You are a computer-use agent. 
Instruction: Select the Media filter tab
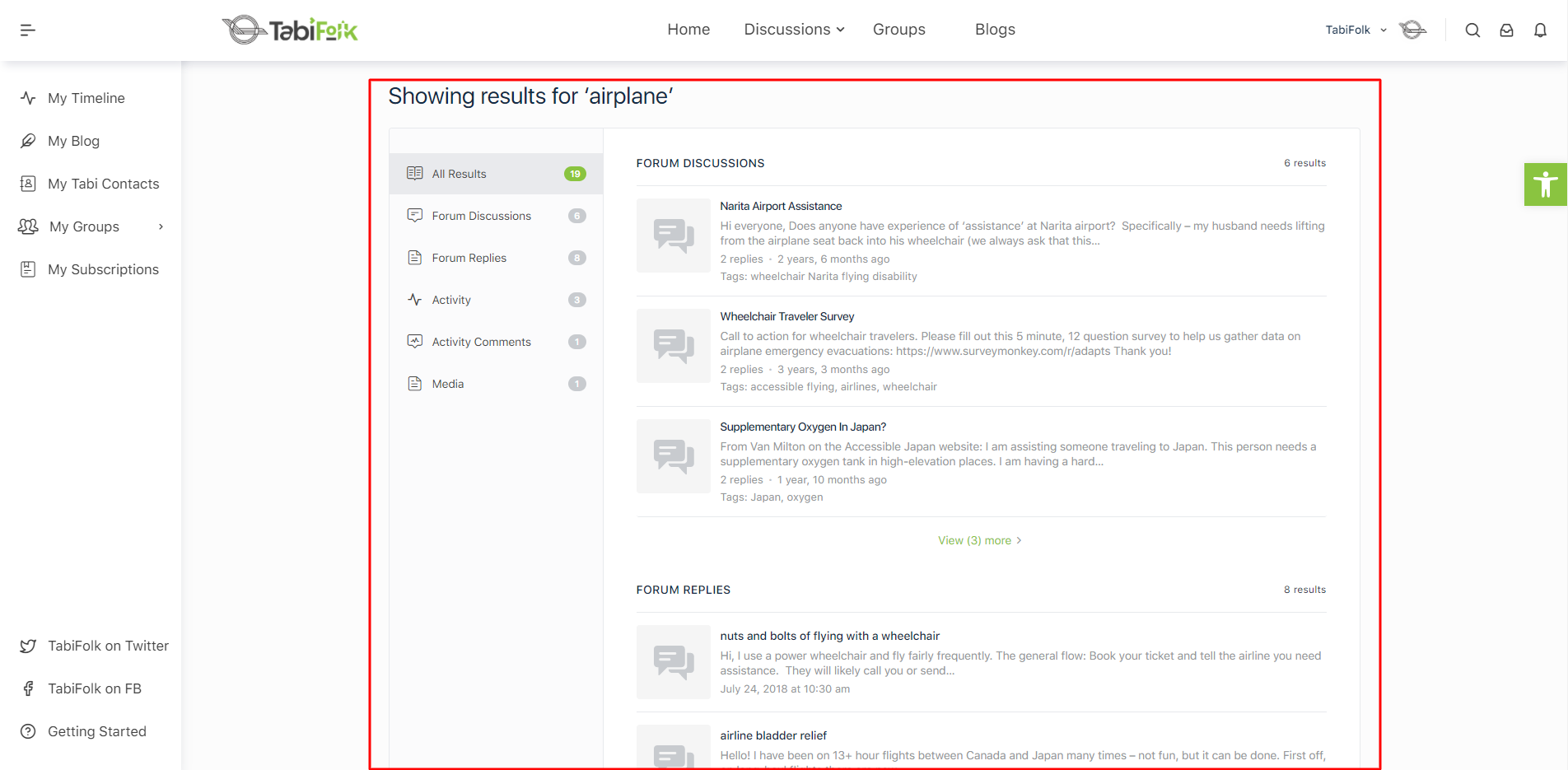click(x=497, y=384)
